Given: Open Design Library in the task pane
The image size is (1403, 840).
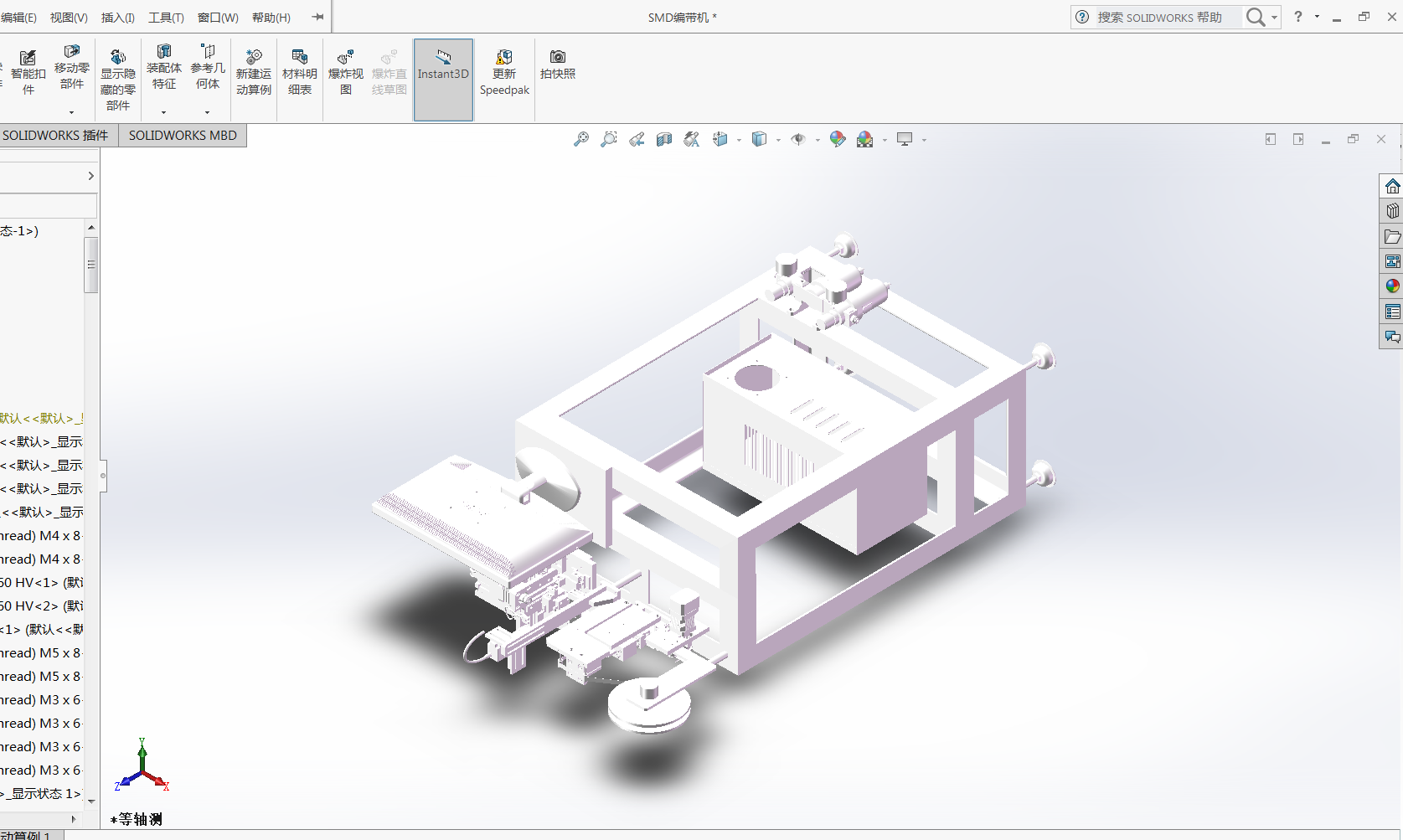Looking at the screenshot, I should point(1392,211).
